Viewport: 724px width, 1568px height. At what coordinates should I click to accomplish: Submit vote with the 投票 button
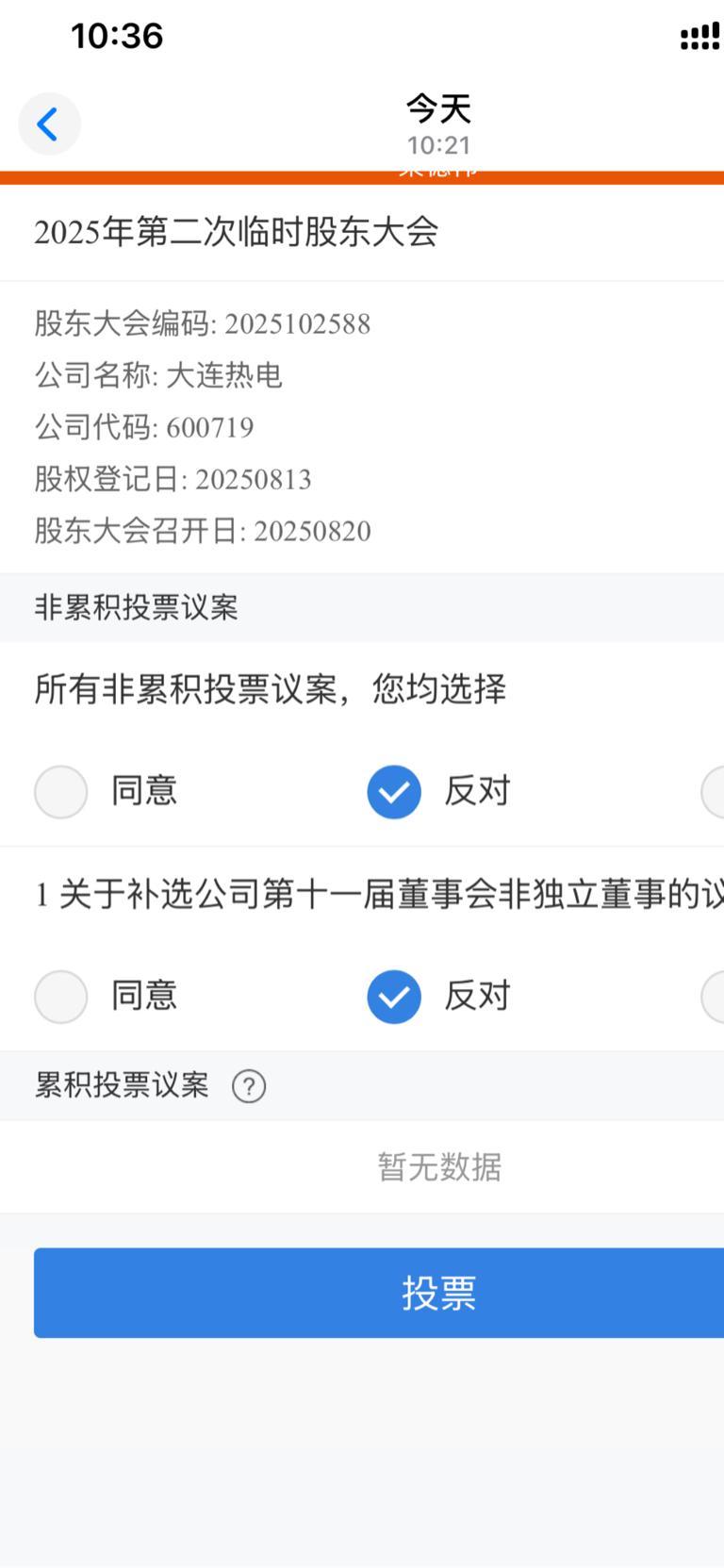click(379, 1293)
